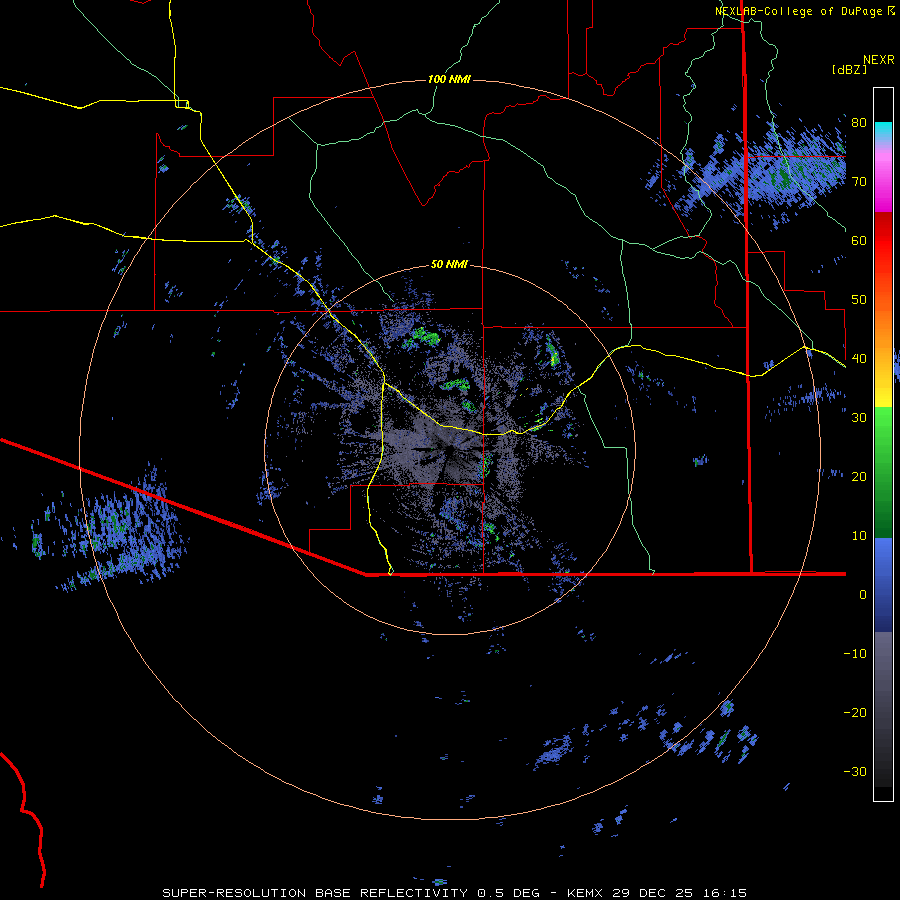Click the green band of color bar
The height and width of the screenshot is (900, 900).
point(883,472)
